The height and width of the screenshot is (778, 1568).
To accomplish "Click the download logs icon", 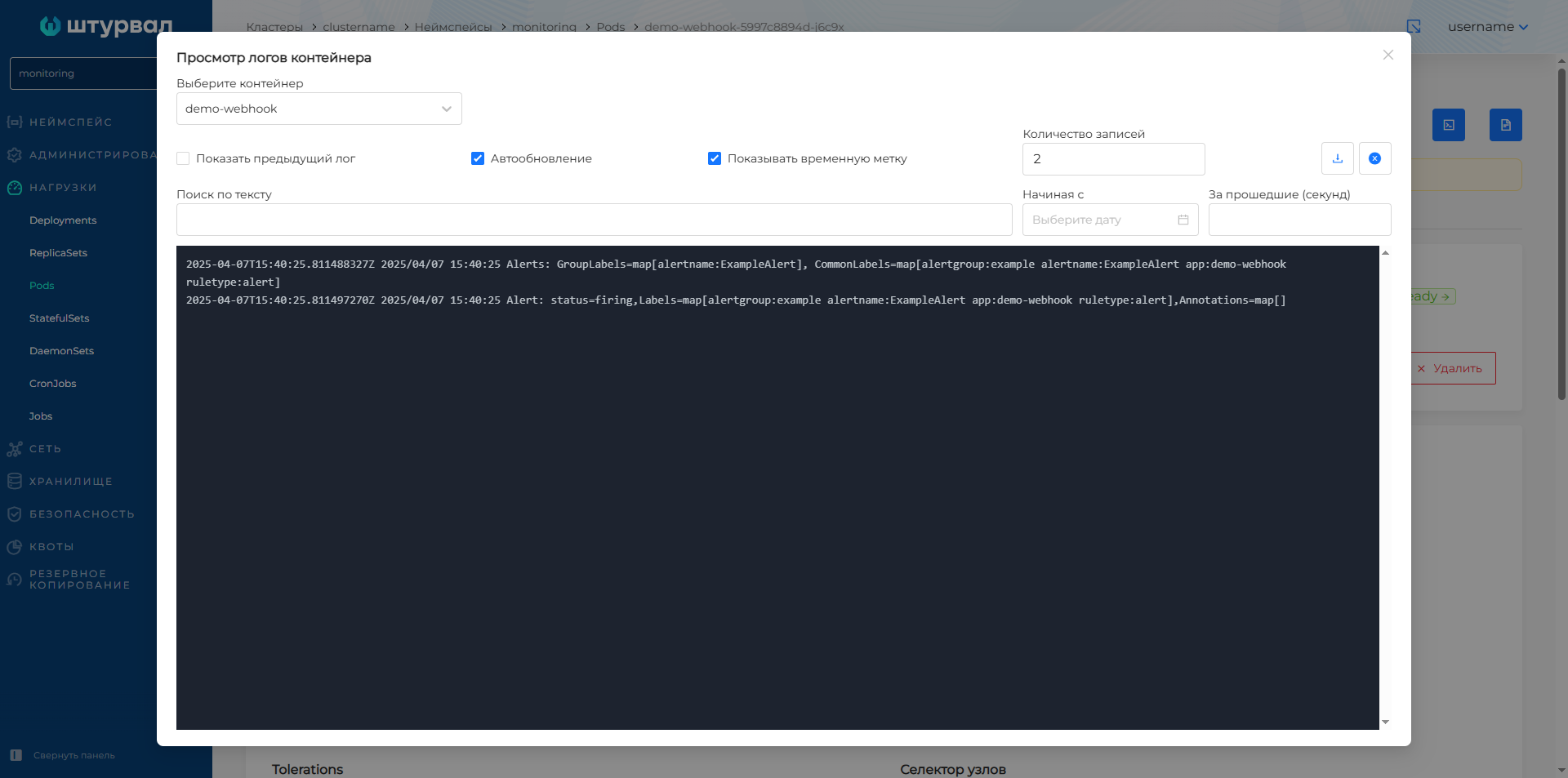I will pyautogui.click(x=1337, y=158).
